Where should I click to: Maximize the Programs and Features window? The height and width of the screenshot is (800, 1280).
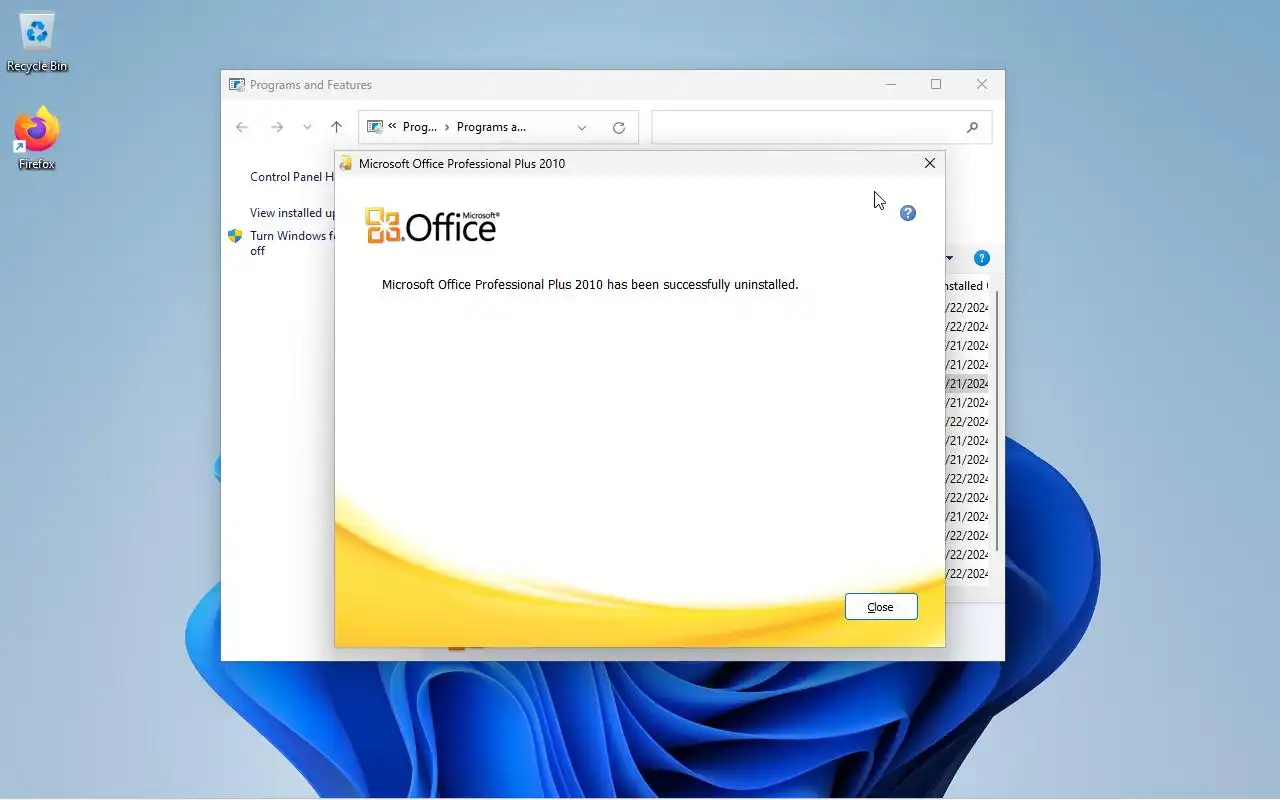[x=936, y=85]
